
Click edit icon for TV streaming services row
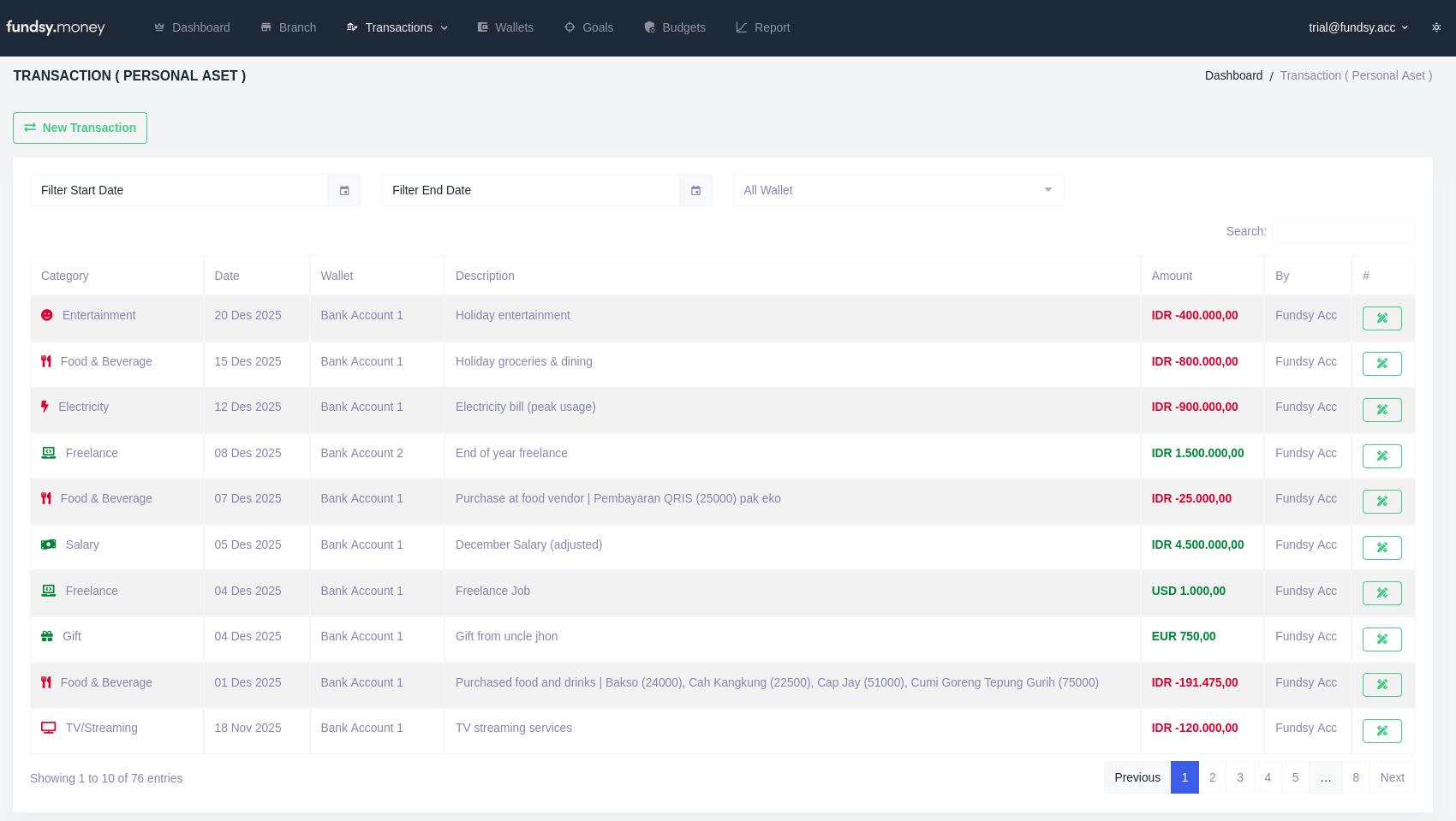[x=1381, y=731]
